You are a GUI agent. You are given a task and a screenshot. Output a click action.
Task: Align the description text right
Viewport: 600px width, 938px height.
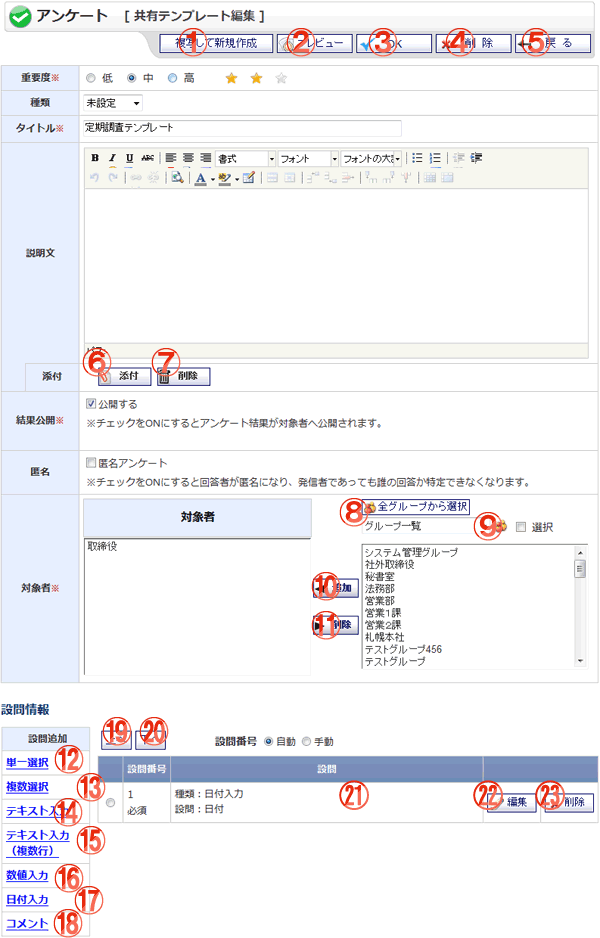(x=206, y=158)
